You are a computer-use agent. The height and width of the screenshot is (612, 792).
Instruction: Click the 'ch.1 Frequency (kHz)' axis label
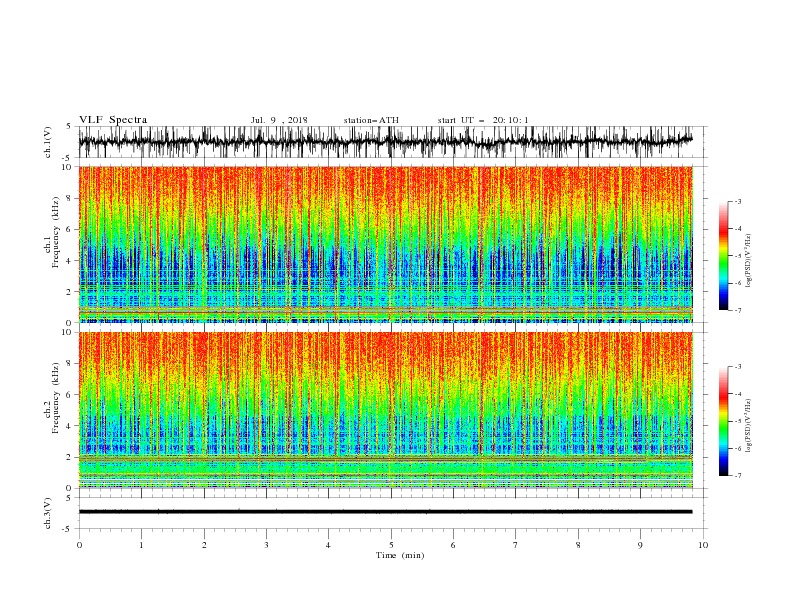(52, 244)
